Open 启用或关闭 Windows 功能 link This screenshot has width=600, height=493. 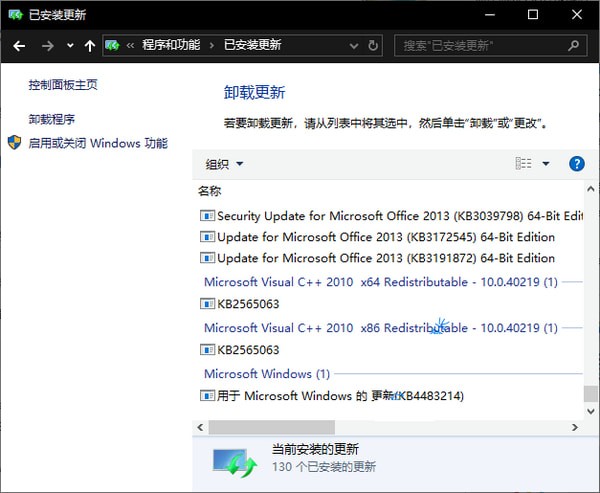(98, 143)
